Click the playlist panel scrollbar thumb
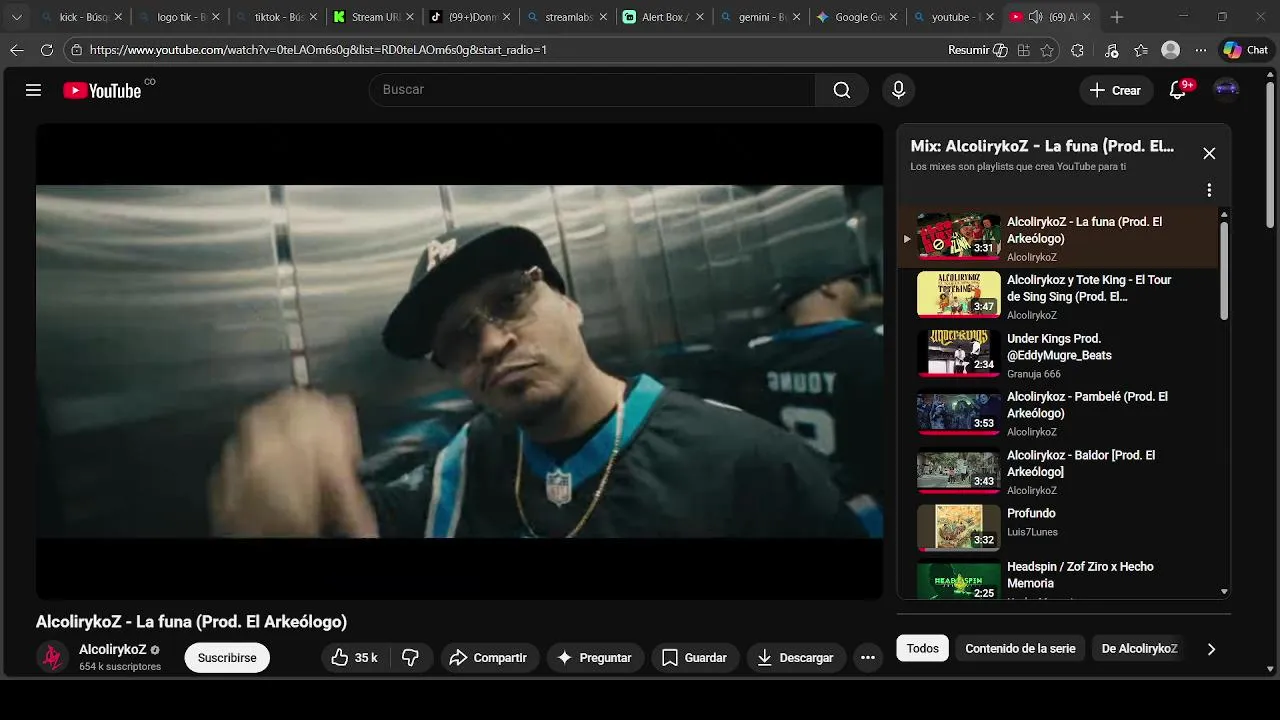1280x720 pixels. [x=1224, y=270]
